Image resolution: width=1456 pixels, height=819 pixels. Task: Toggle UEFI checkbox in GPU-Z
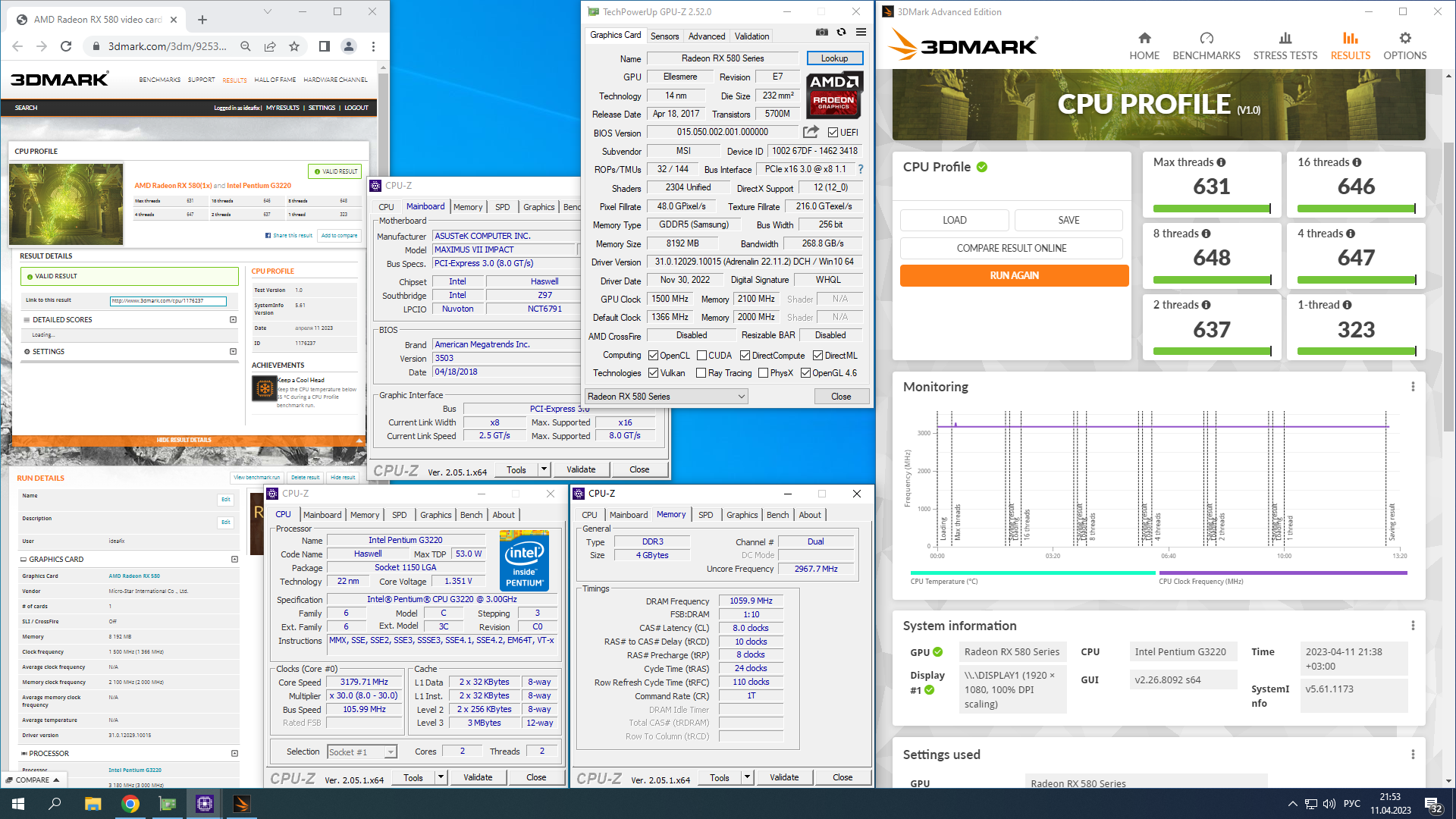(x=833, y=133)
